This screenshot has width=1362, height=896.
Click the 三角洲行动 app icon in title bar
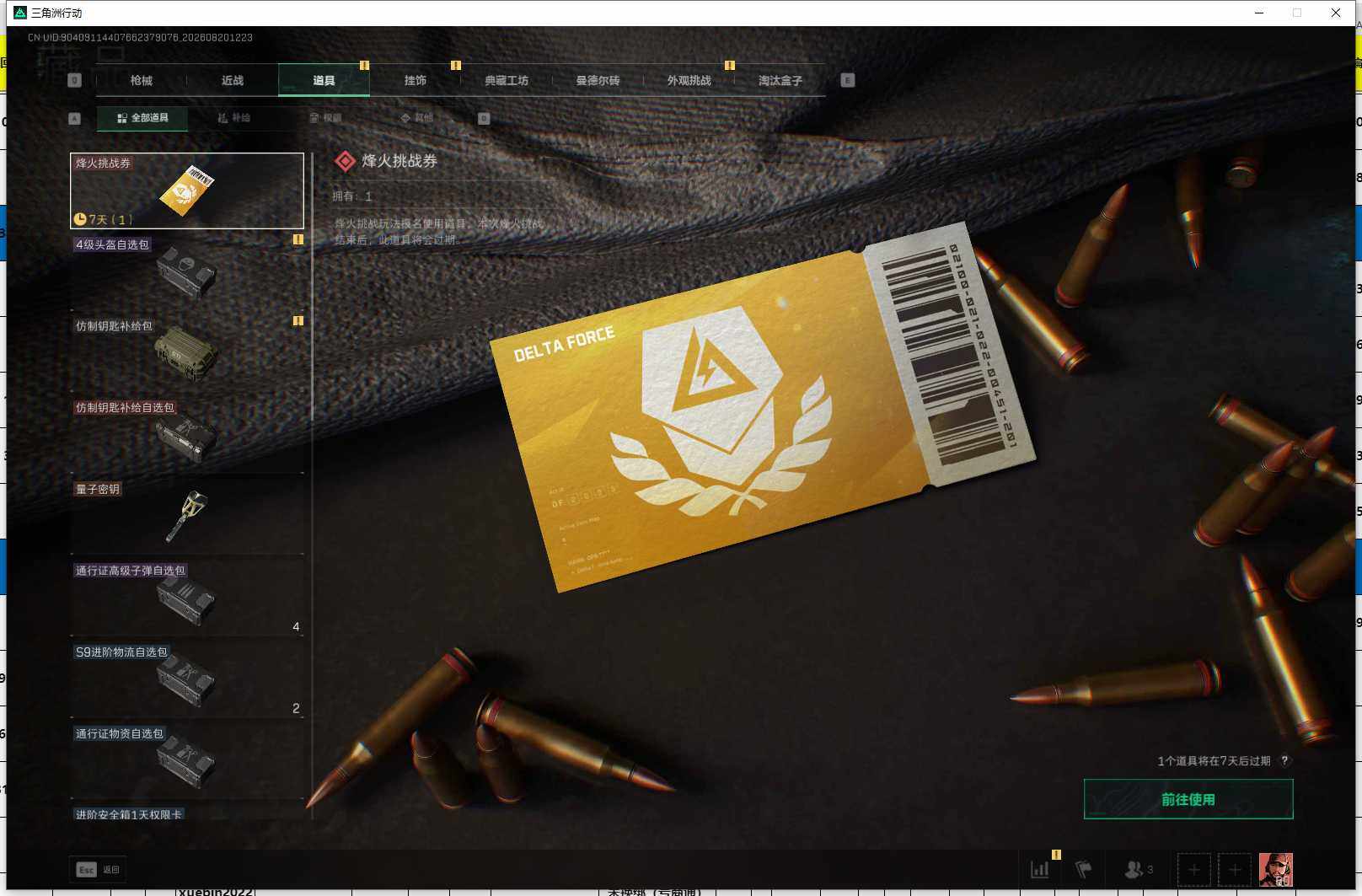coord(20,13)
